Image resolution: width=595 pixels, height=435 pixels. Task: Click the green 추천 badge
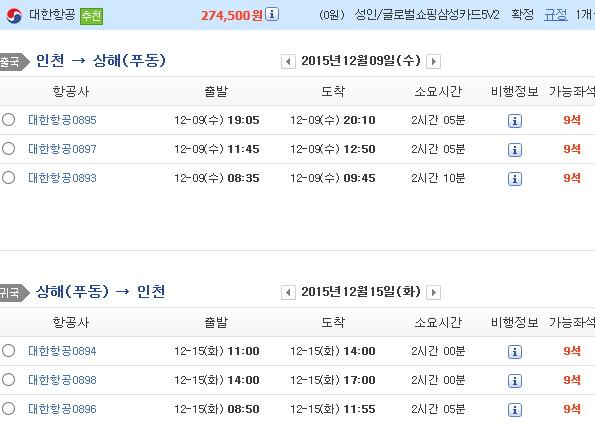click(91, 16)
